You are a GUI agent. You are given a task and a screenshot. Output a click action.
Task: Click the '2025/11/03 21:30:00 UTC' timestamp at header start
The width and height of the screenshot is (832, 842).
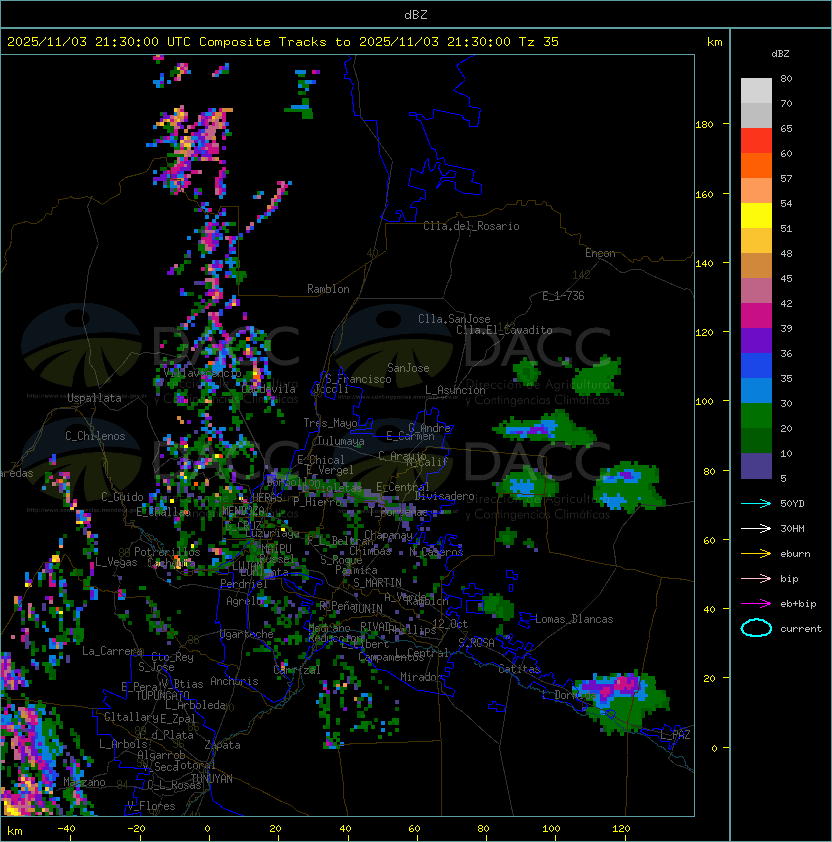coord(98,42)
